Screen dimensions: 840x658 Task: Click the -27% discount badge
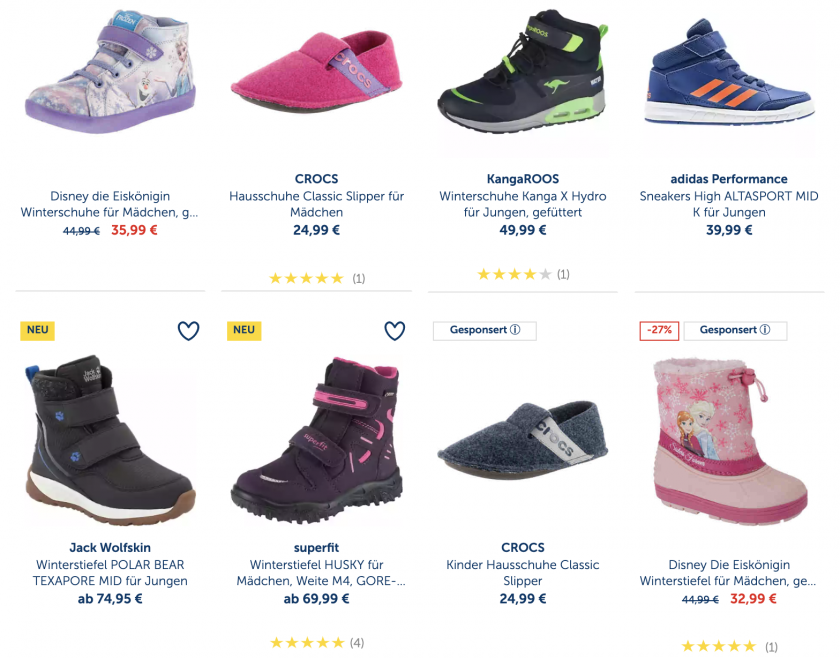click(659, 331)
